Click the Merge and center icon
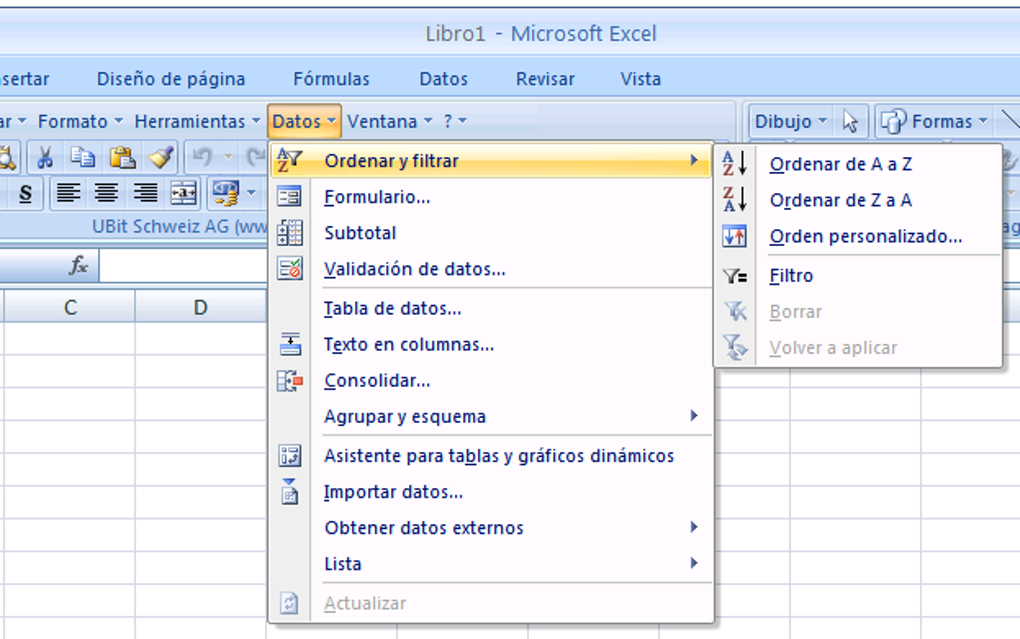The image size is (1020, 639). click(183, 193)
